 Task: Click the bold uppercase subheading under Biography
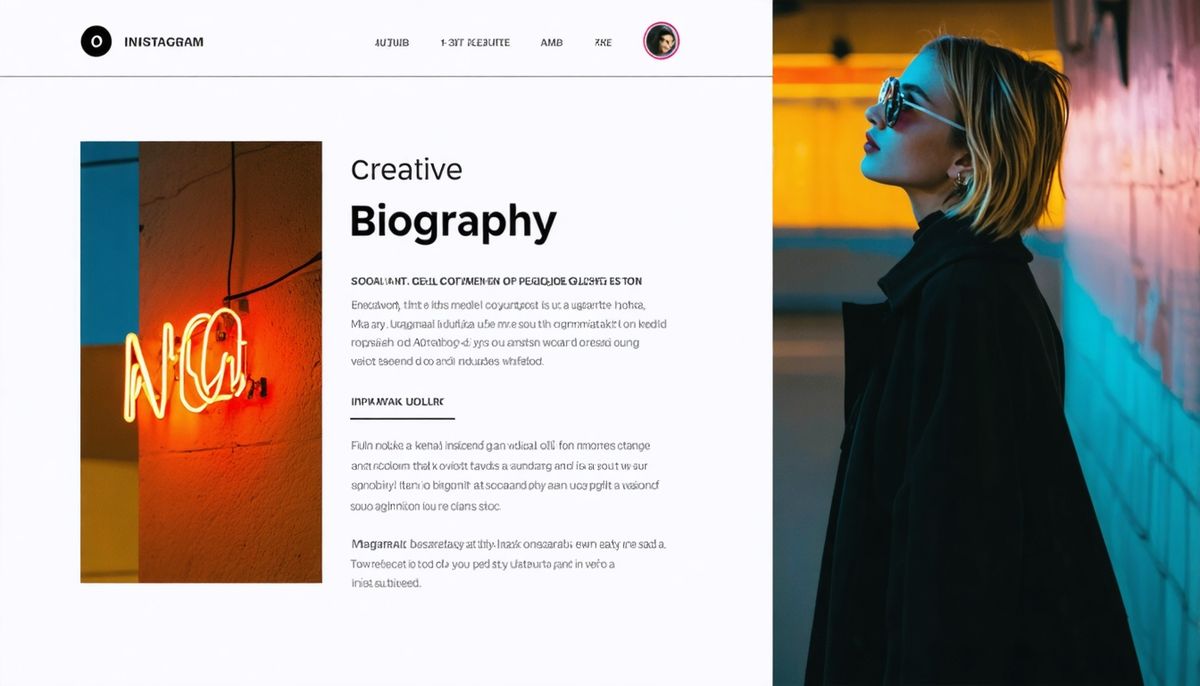tap(496, 282)
